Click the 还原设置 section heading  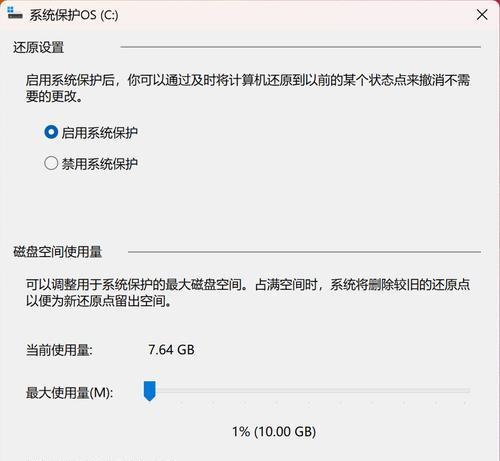pos(38,47)
